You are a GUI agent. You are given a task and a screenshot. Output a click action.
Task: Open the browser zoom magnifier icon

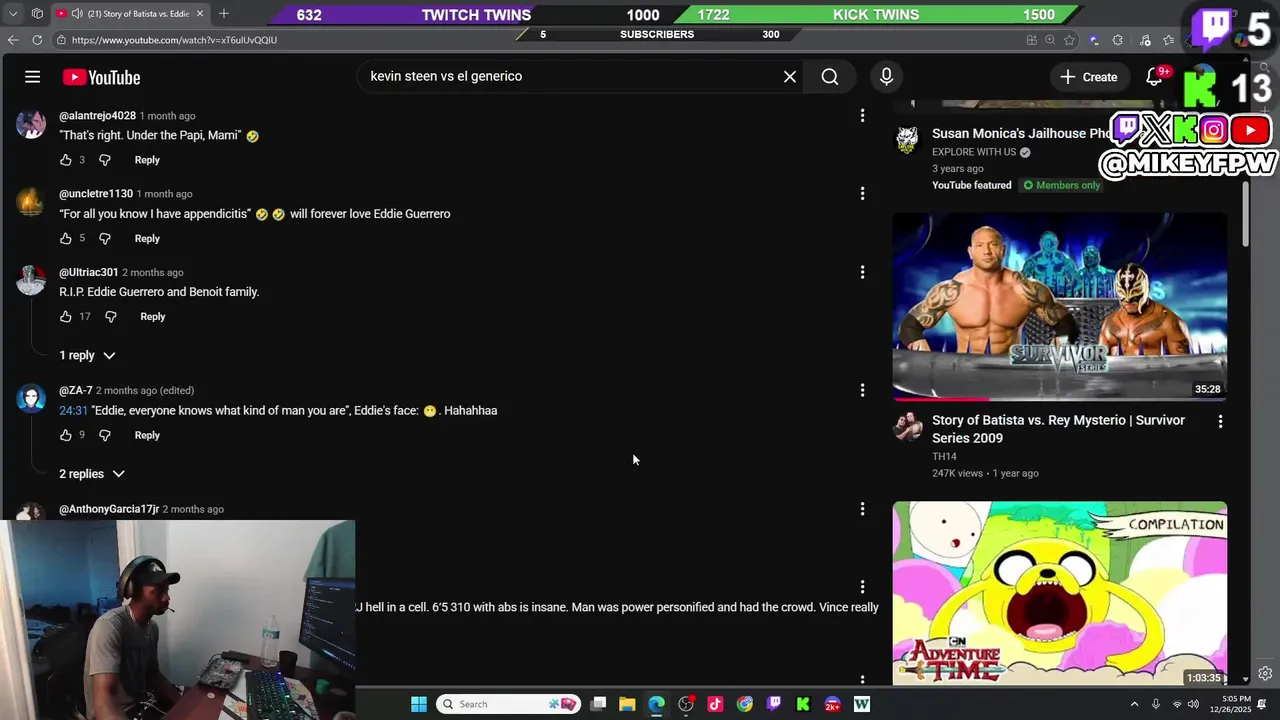coord(1050,40)
